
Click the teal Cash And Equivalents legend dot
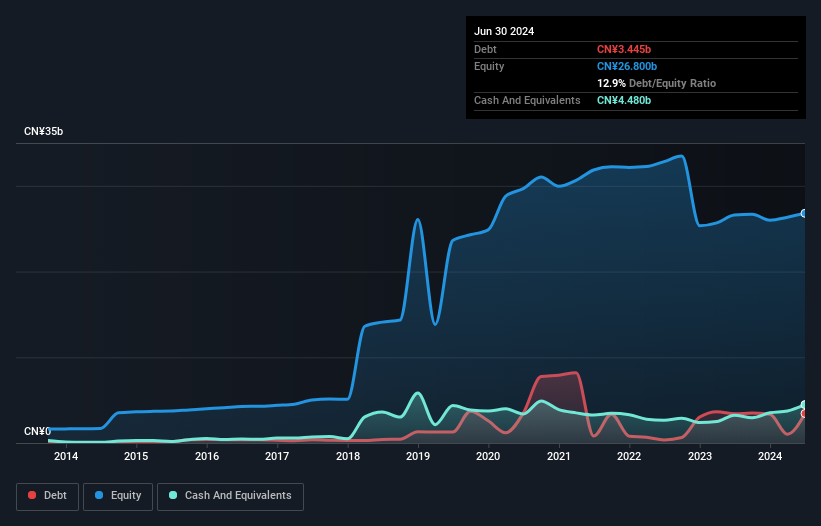click(173, 495)
